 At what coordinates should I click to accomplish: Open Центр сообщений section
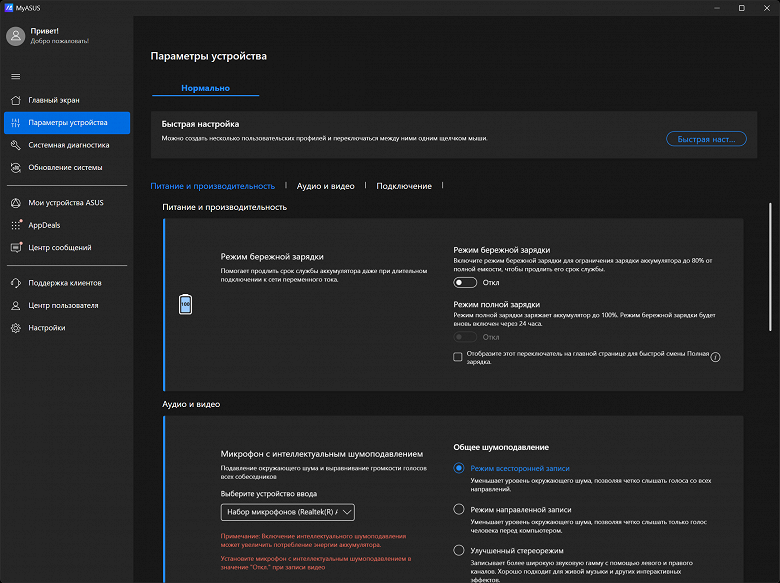[x=67, y=247]
